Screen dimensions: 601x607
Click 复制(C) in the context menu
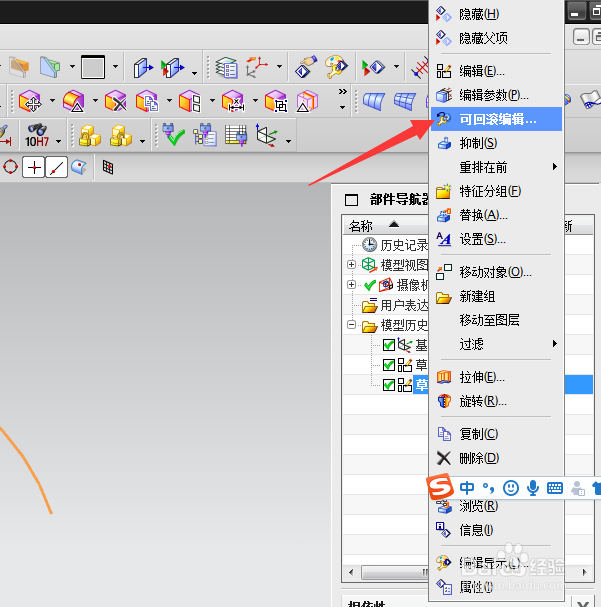click(x=496, y=434)
